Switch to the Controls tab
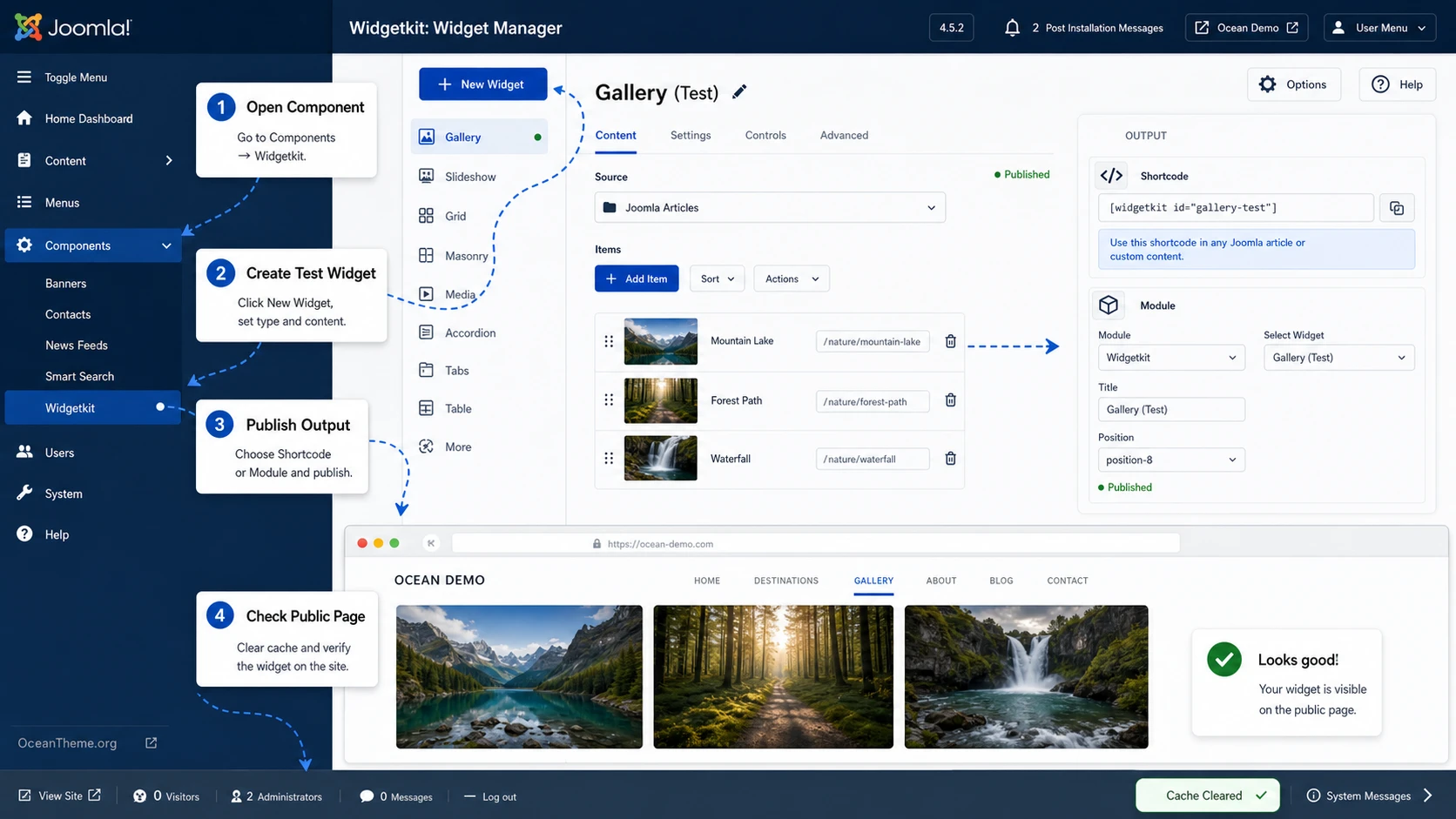This screenshot has width=1456, height=819. (765, 136)
